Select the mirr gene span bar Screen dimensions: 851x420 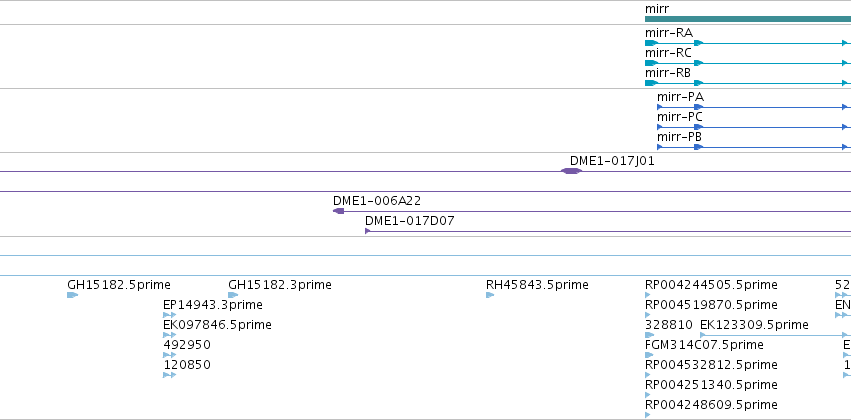click(x=748, y=19)
